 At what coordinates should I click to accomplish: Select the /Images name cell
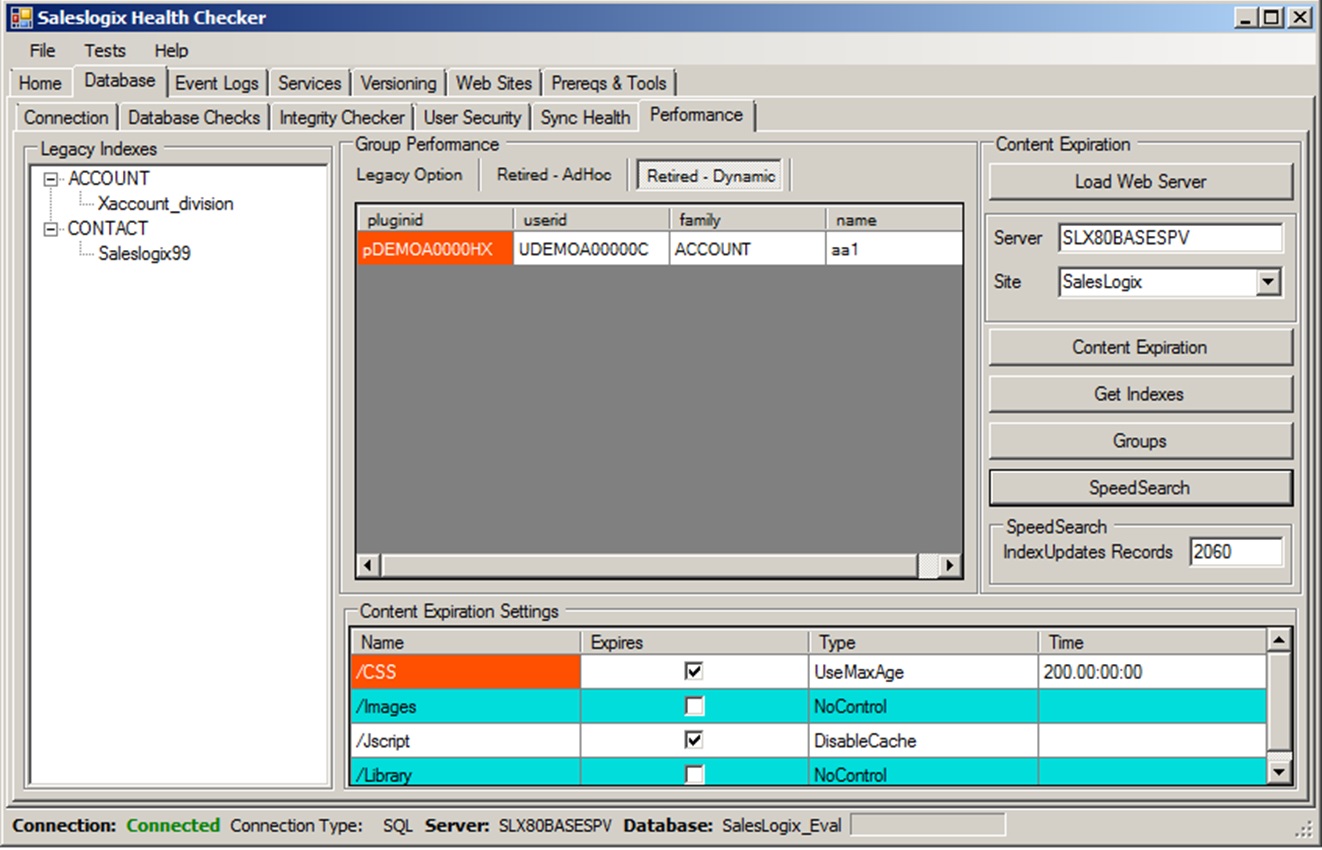point(466,706)
